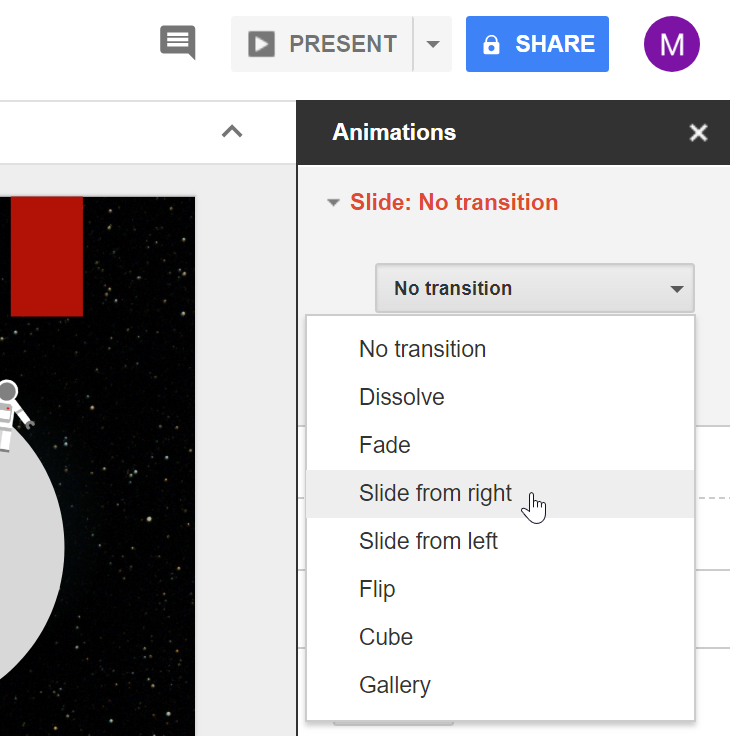The width and height of the screenshot is (730, 736).
Task: Collapse the Slide: No transition section
Action: (x=333, y=203)
